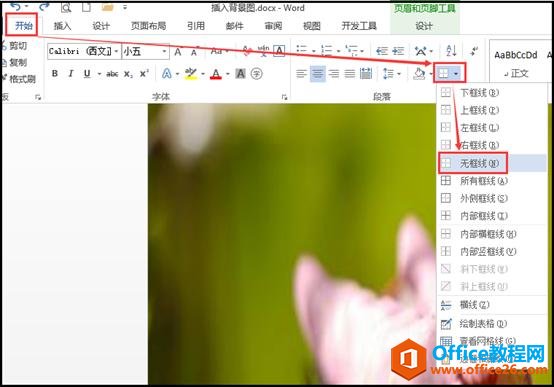Apply red font color

216,74
